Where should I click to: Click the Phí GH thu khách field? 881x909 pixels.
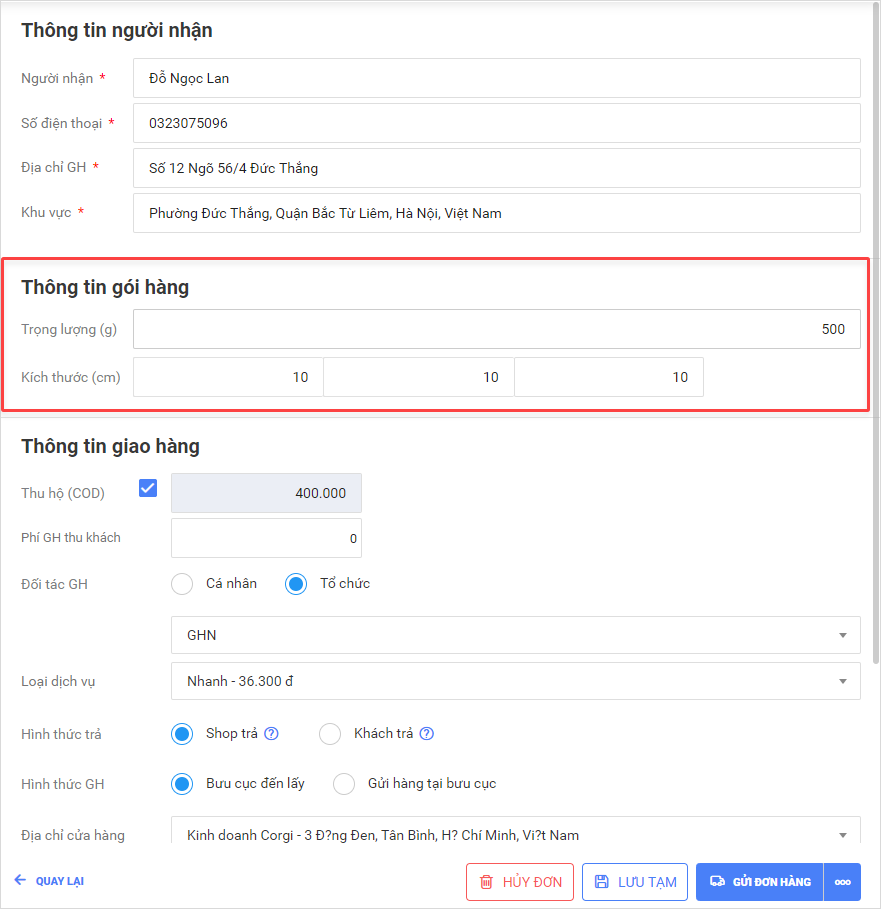266,538
